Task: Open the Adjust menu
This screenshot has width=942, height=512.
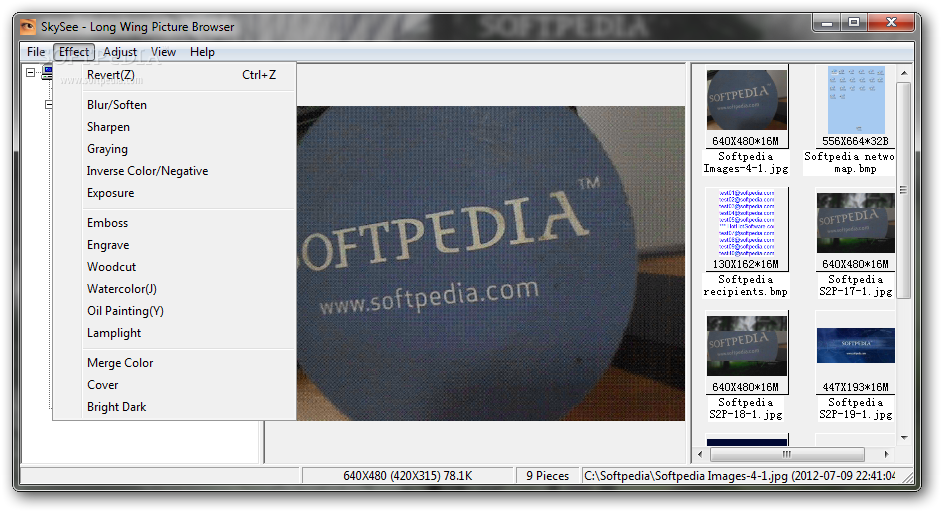Action: pyautogui.click(x=120, y=52)
